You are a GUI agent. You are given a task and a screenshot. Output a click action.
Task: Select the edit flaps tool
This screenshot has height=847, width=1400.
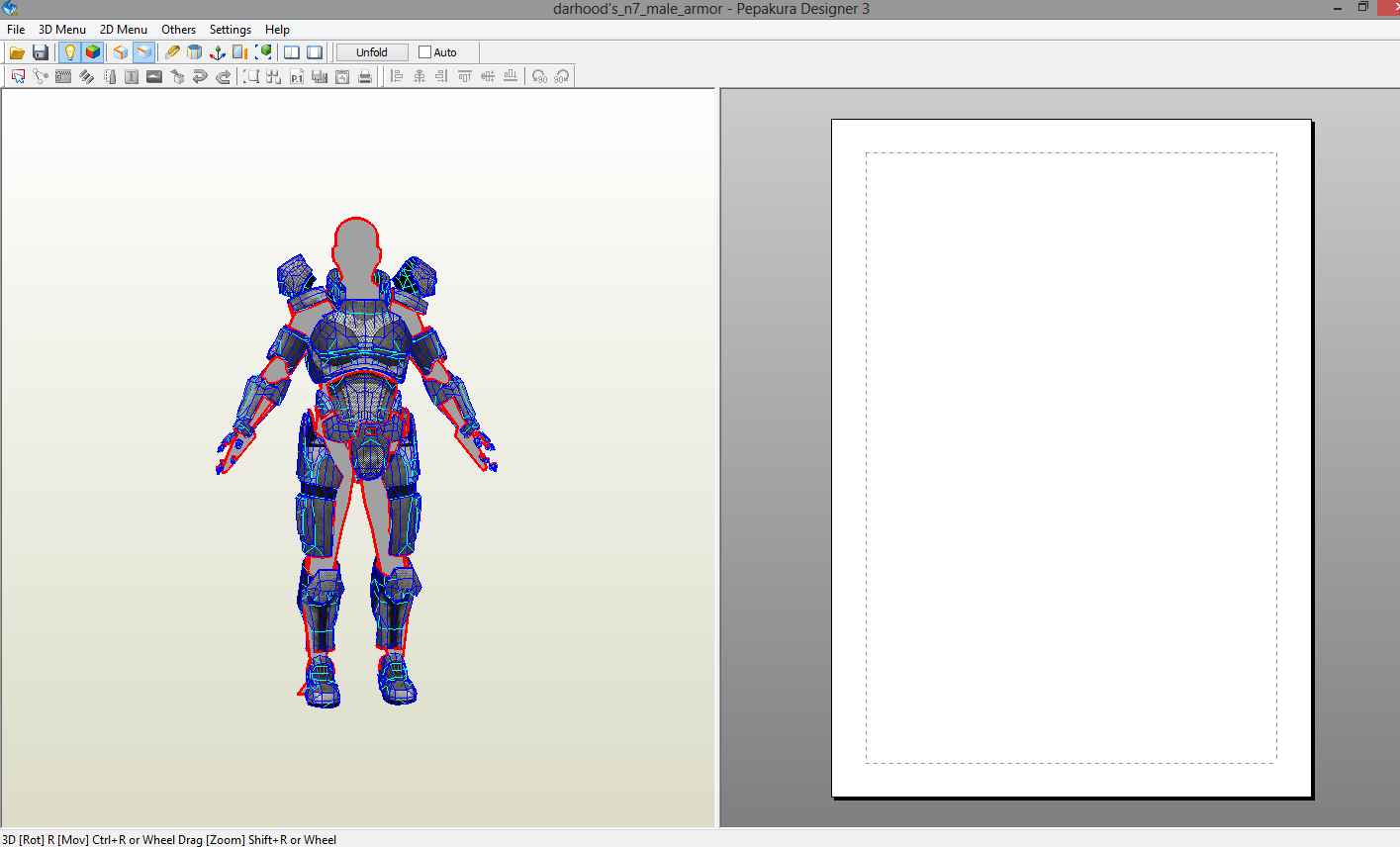coord(63,76)
